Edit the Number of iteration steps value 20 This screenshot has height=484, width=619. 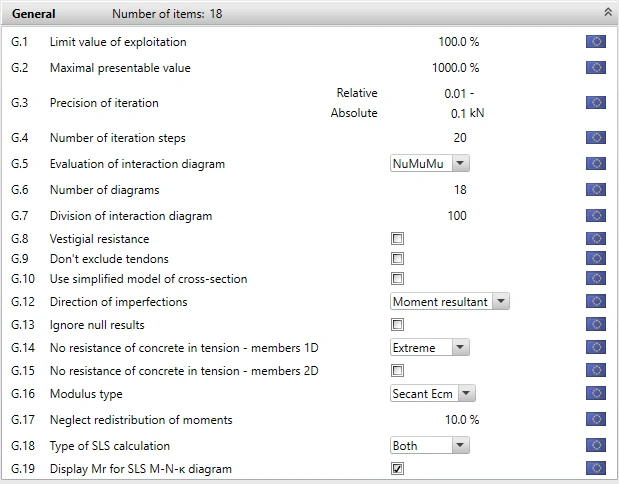pyautogui.click(x=460, y=137)
